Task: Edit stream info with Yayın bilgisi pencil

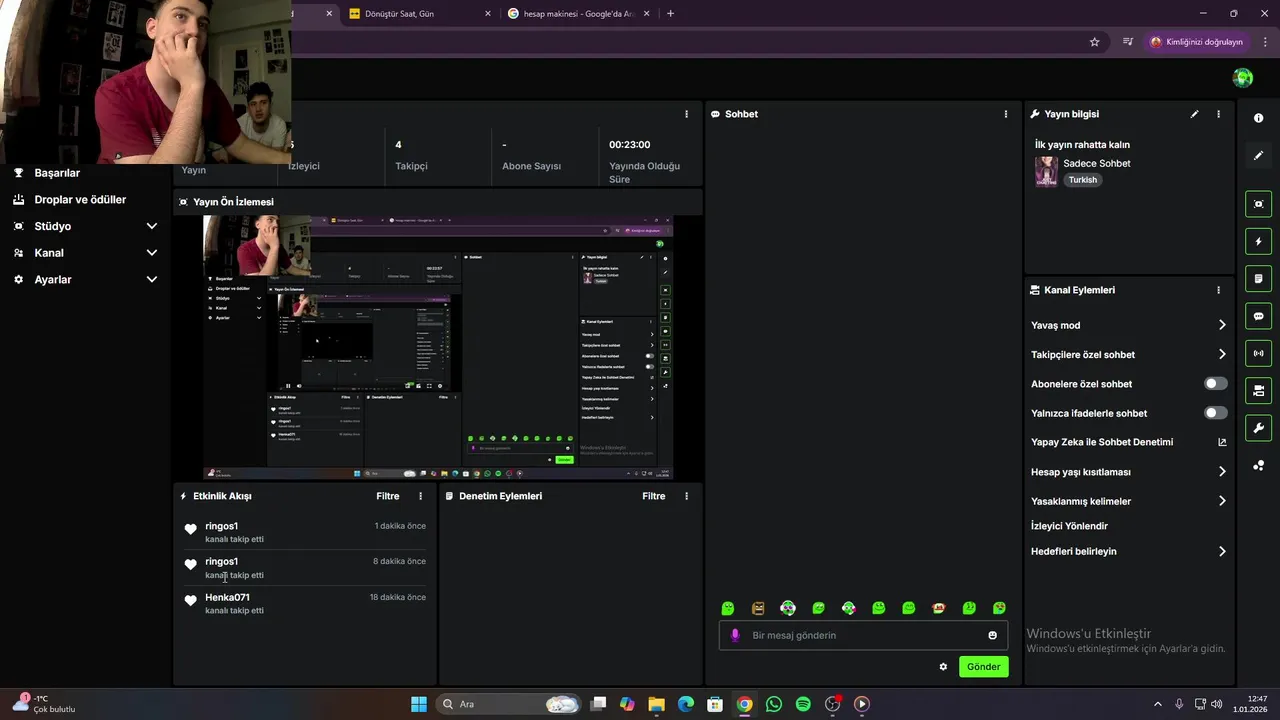Action: tap(1194, 114)
